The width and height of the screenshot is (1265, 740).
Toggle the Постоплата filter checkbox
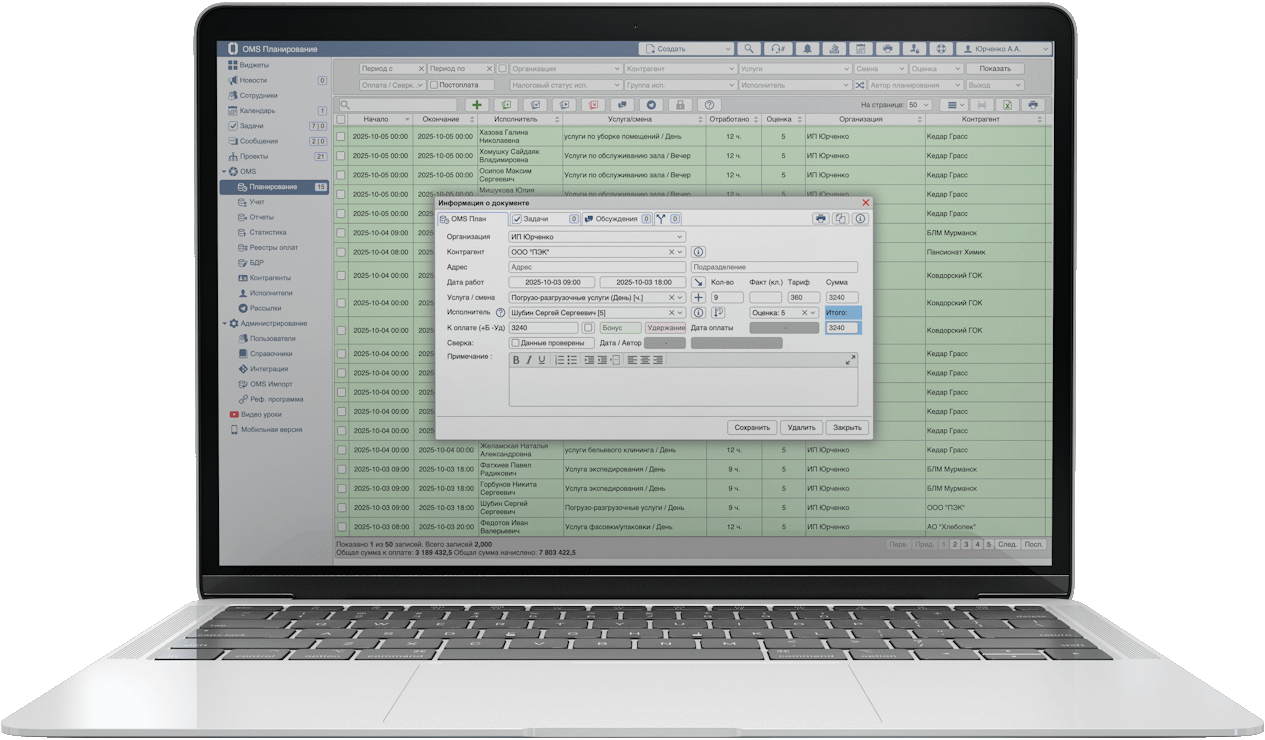(434, 85)
